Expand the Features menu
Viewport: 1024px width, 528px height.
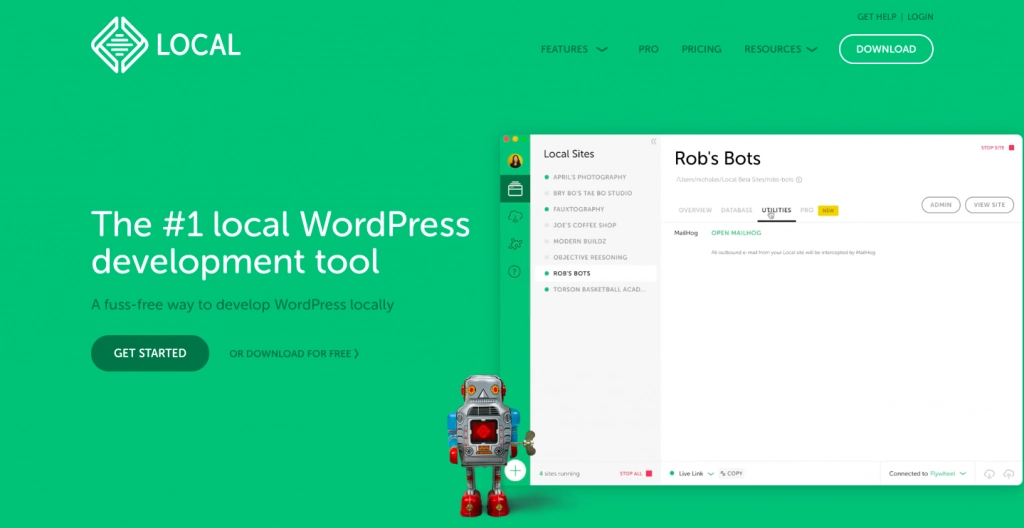pyautogui.click(x=574, y=49)
